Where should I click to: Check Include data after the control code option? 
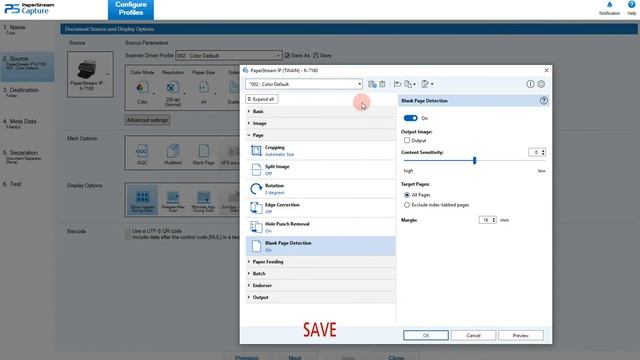coord(128,237)
